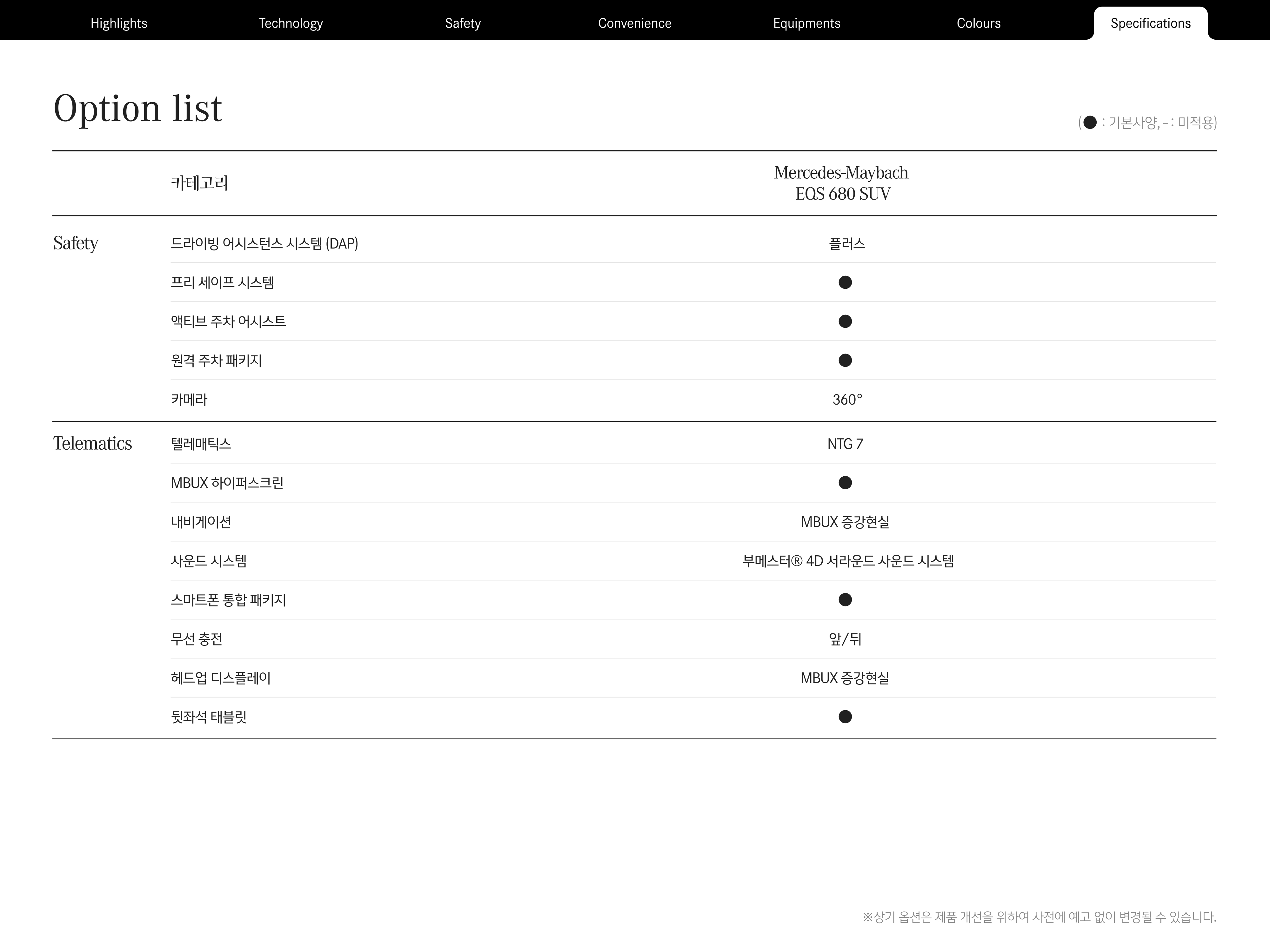Click the legend dot for 기본사양
This screenshot has width=1270, height=952.
point(1090,122)
